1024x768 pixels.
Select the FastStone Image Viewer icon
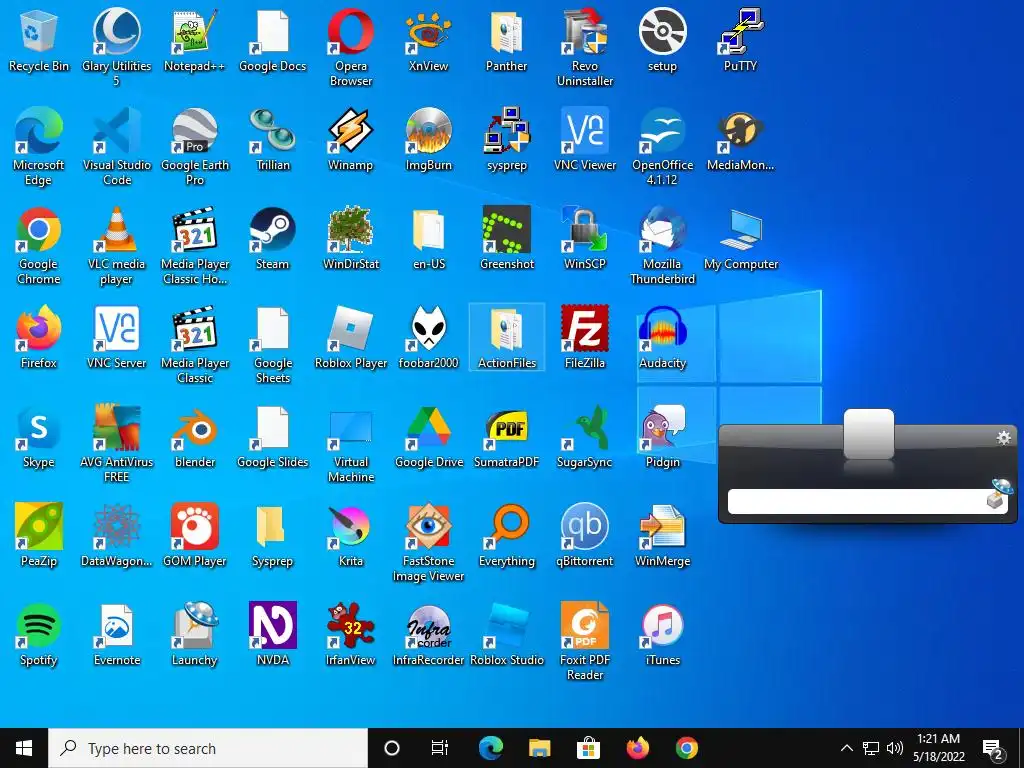428,543
